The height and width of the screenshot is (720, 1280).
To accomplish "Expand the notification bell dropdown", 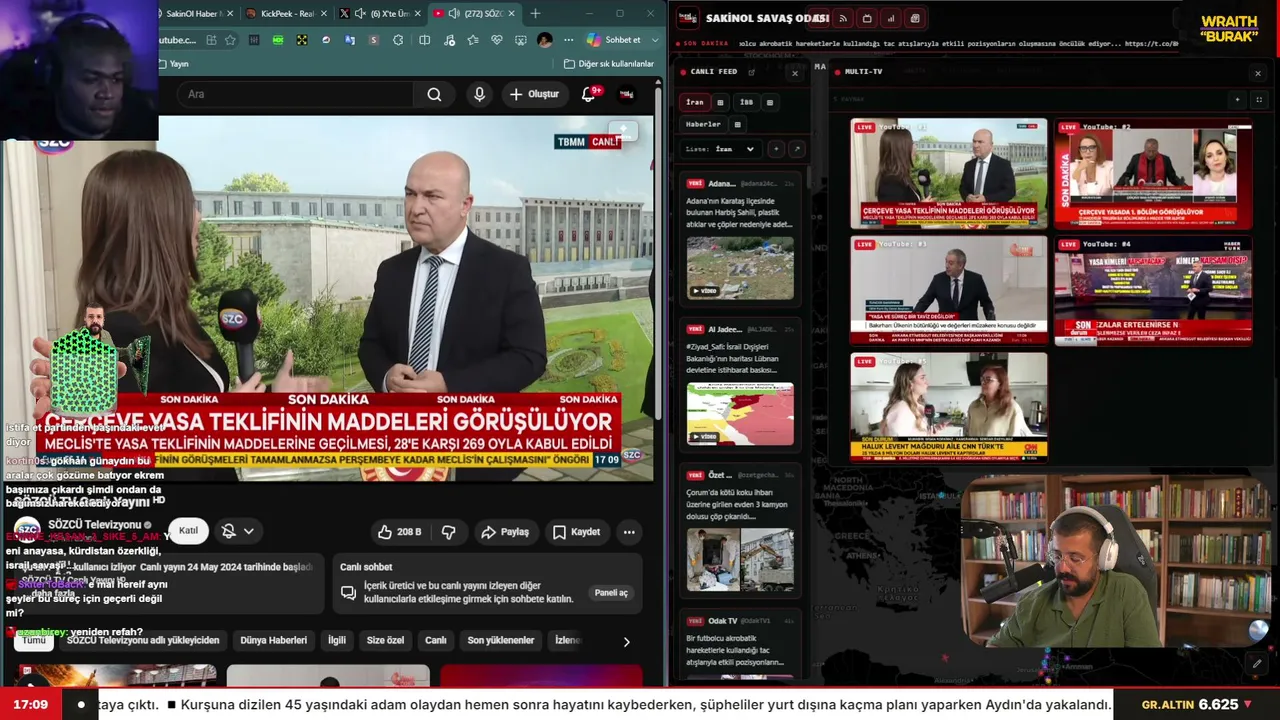I will coord(248,532).
